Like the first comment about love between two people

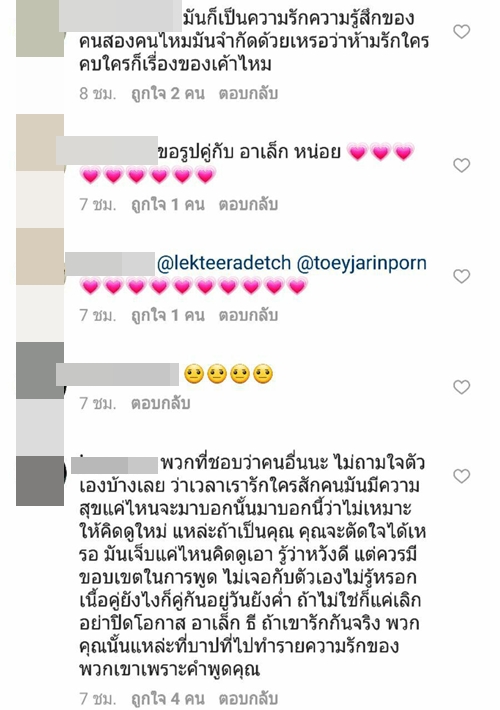tap(462, 32)
